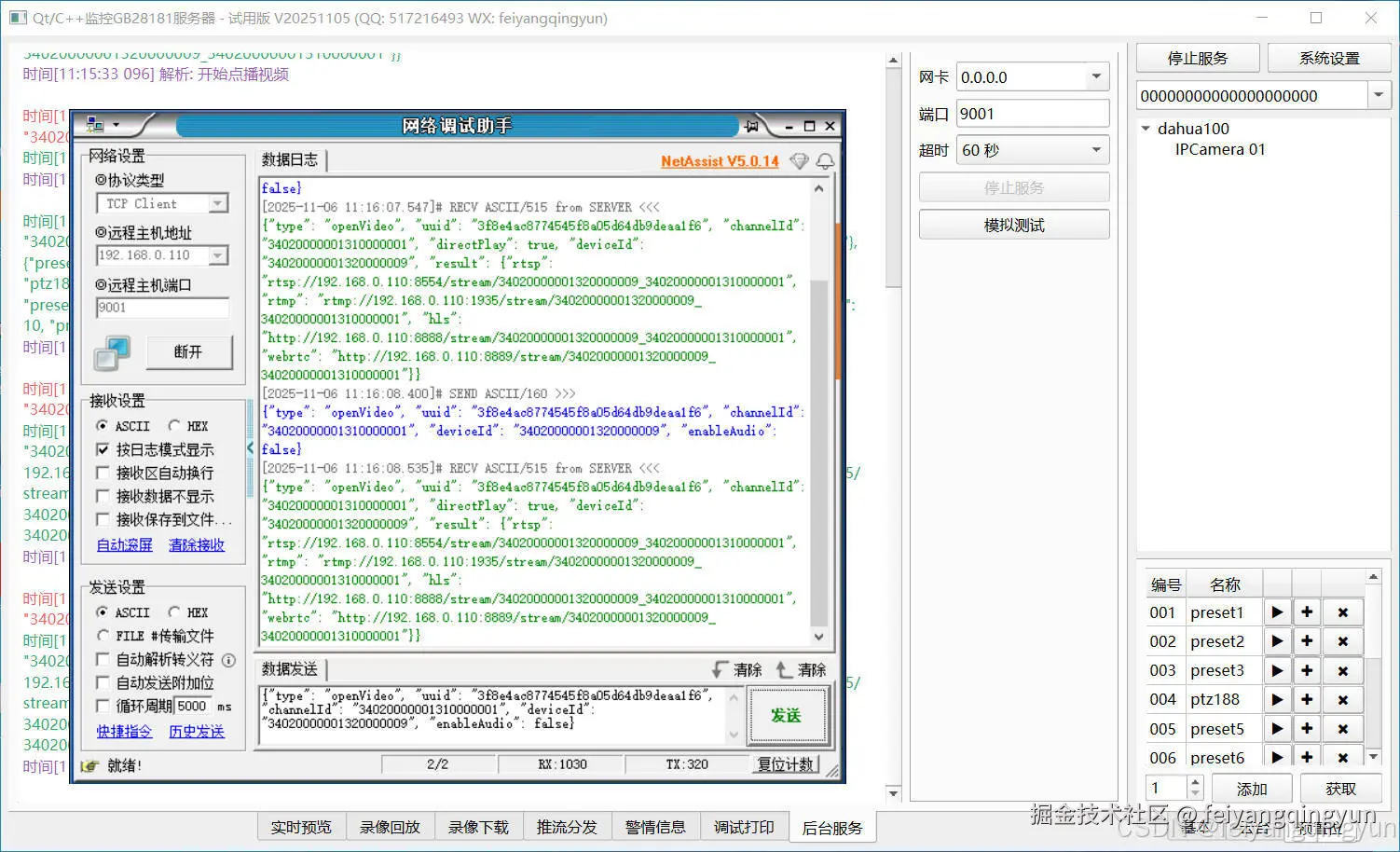
Task: Click the 系统设置 button
Action: click(1329, 58)
